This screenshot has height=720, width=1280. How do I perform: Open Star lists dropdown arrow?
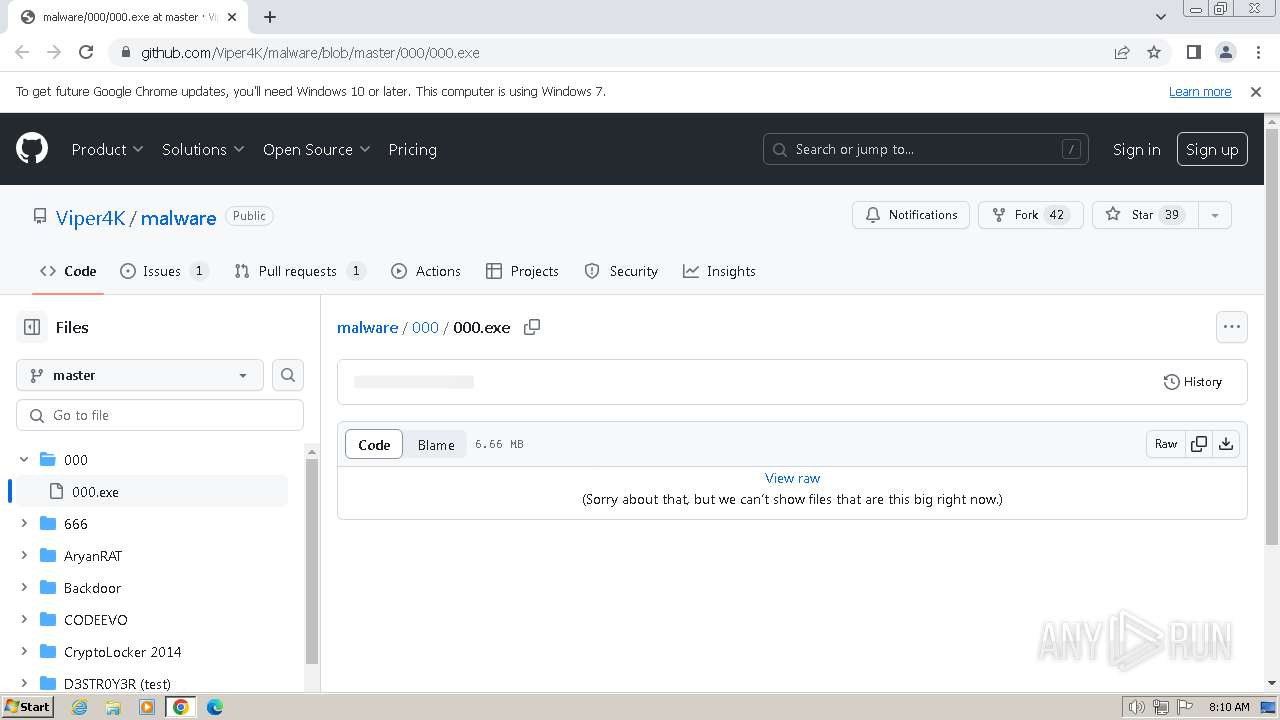pos(1215,215)
